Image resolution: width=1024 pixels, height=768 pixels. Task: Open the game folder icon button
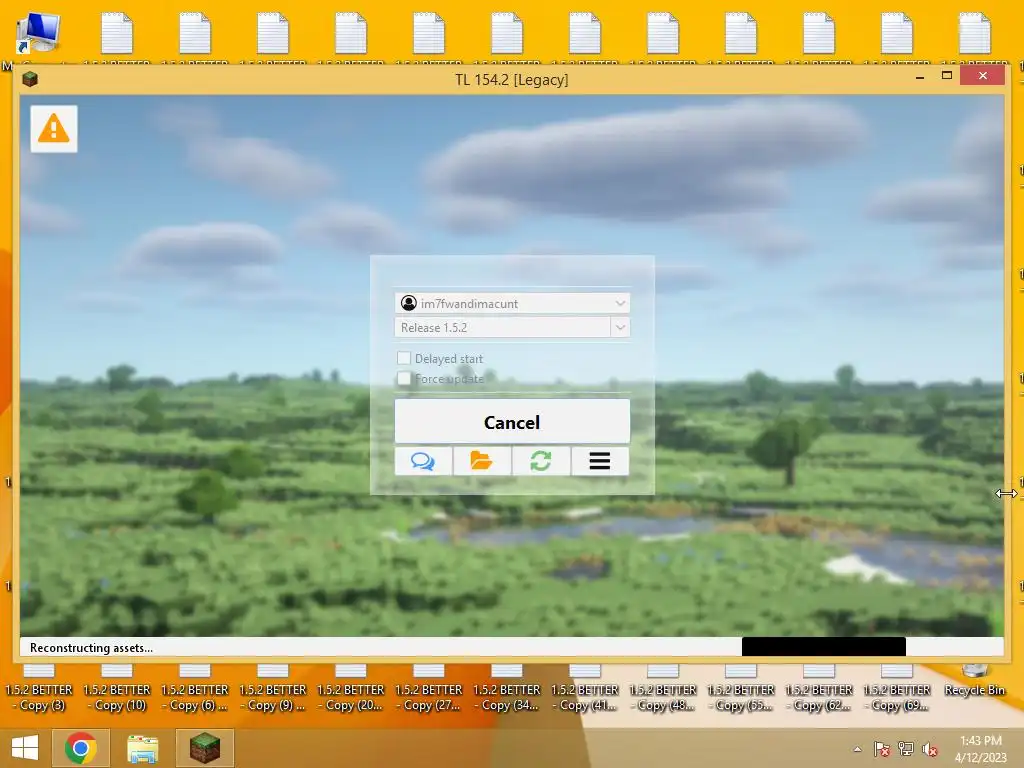pyautogui.click(x=482, y=461)
